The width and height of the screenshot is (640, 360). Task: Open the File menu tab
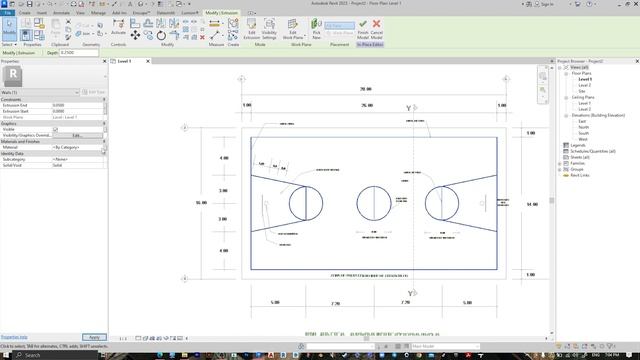tap(8, 13)
